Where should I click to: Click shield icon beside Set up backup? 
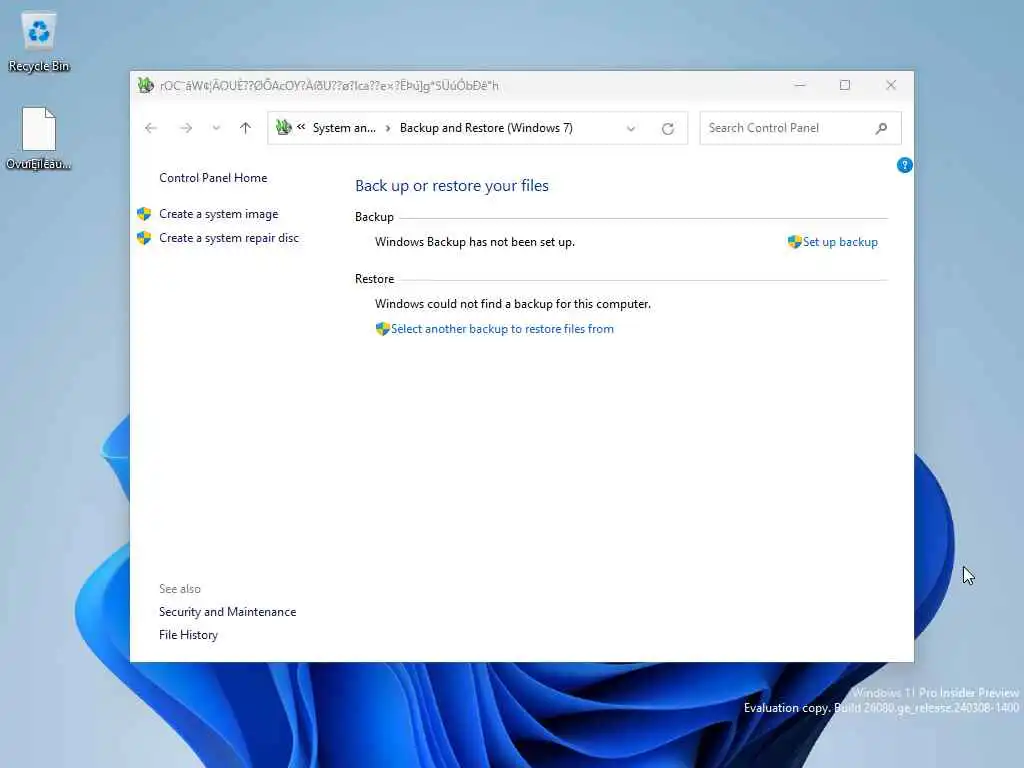pos(795,242)
